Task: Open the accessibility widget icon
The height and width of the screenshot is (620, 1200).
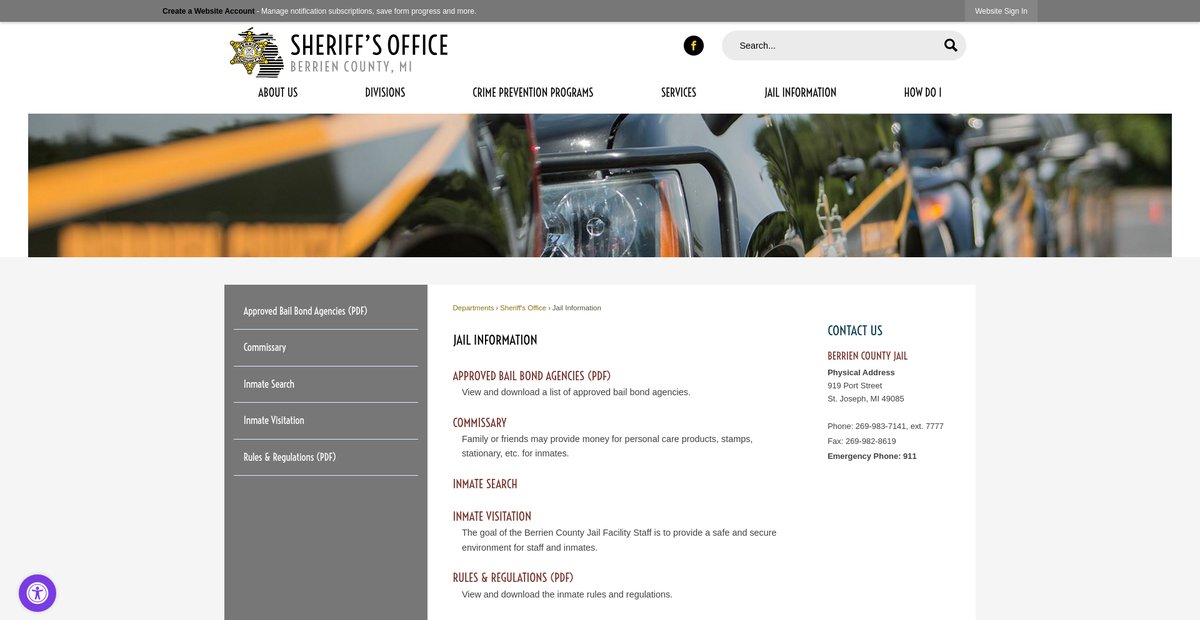Action: coord(37,593)
